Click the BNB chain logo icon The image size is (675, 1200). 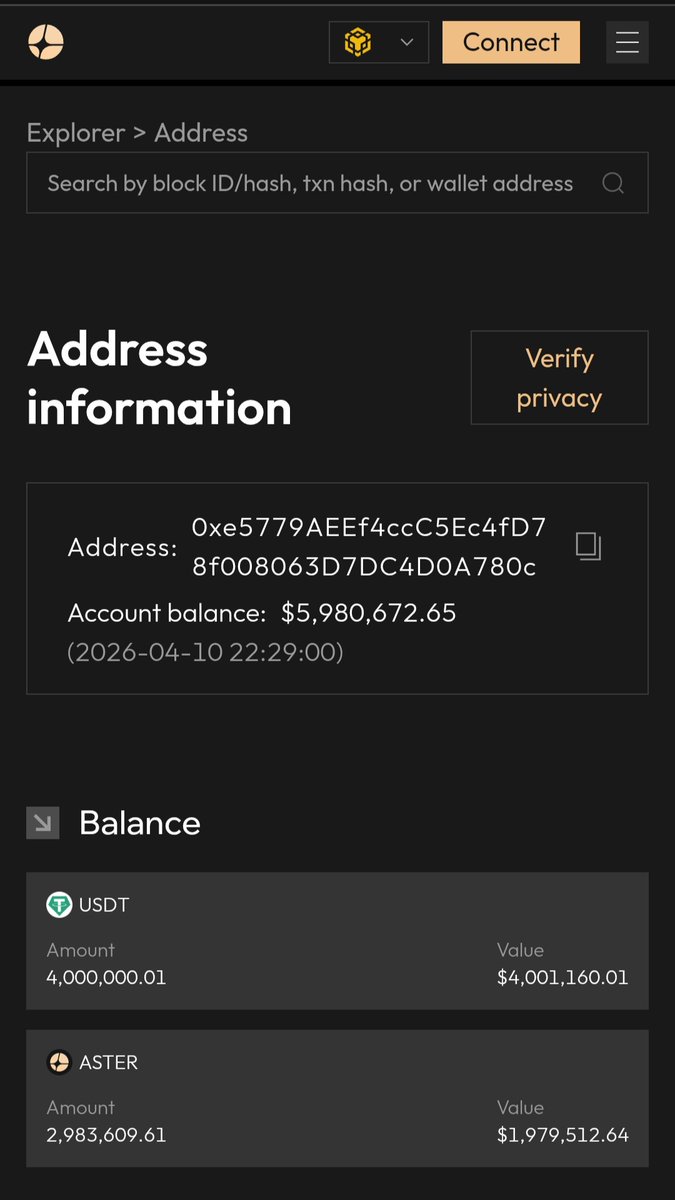tap(358, 43)
